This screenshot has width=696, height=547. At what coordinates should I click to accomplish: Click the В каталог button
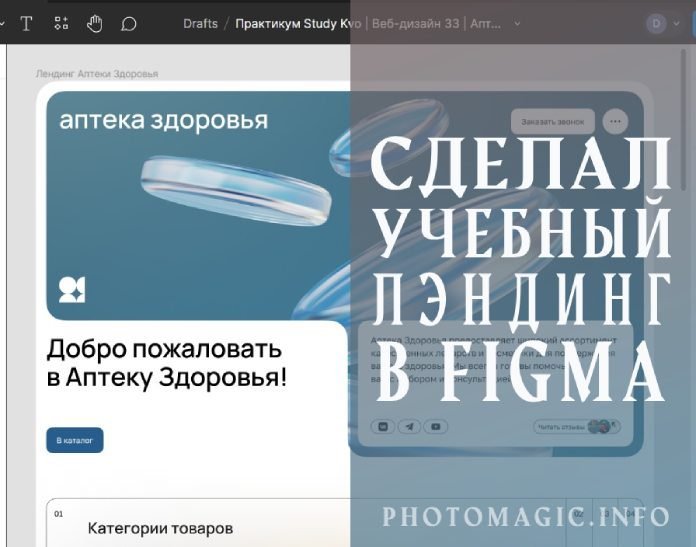75,440
